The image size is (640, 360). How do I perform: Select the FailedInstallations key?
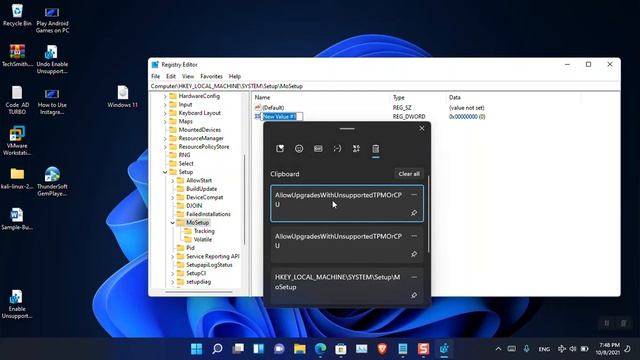coord(208,214)
